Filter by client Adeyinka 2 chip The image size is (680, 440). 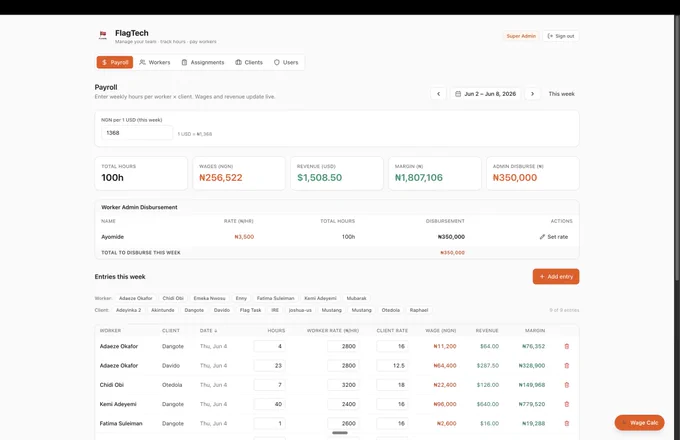pos(128,310)
